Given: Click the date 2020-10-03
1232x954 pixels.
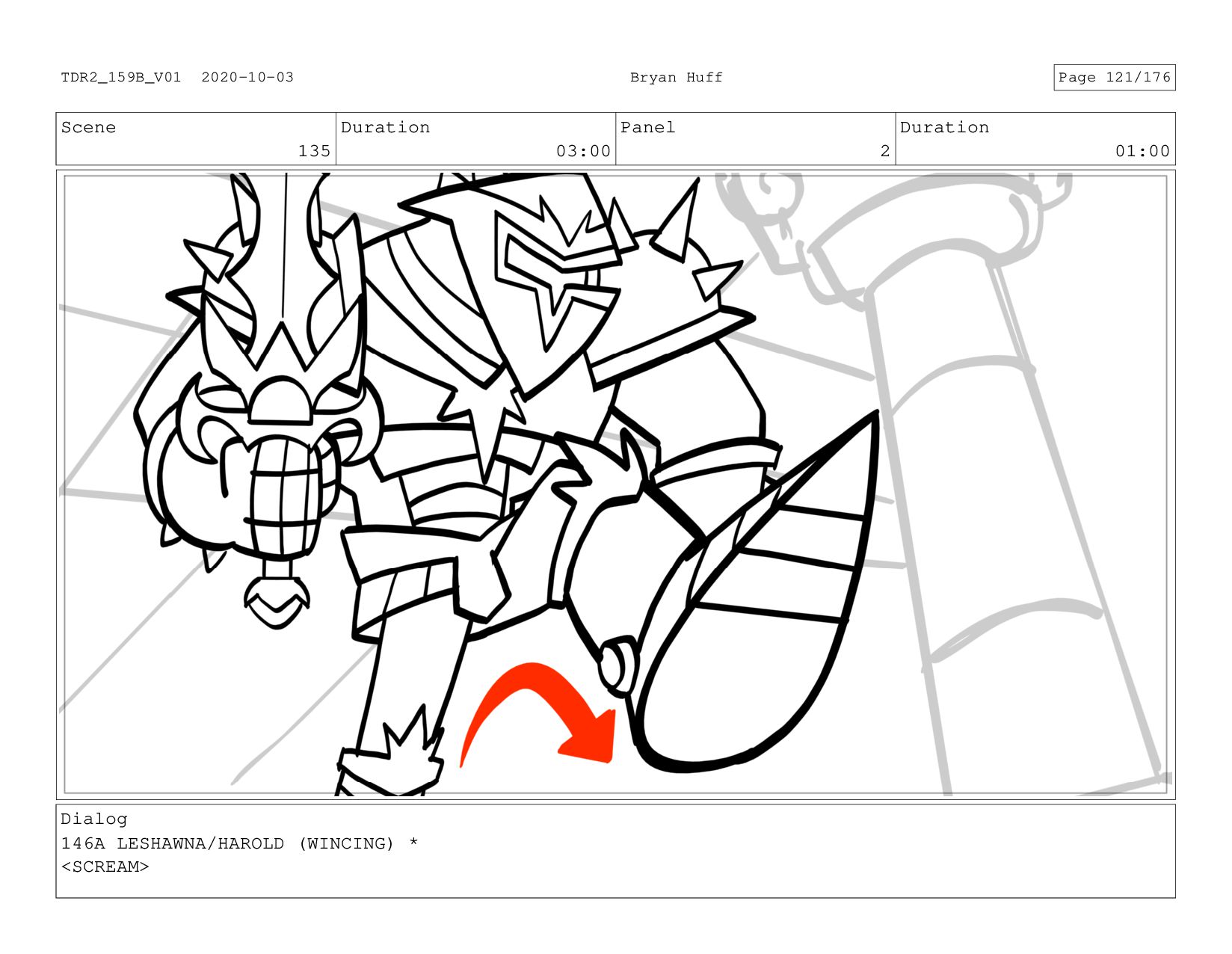Looking at the screenshot, I should click(x=247, y=77).
